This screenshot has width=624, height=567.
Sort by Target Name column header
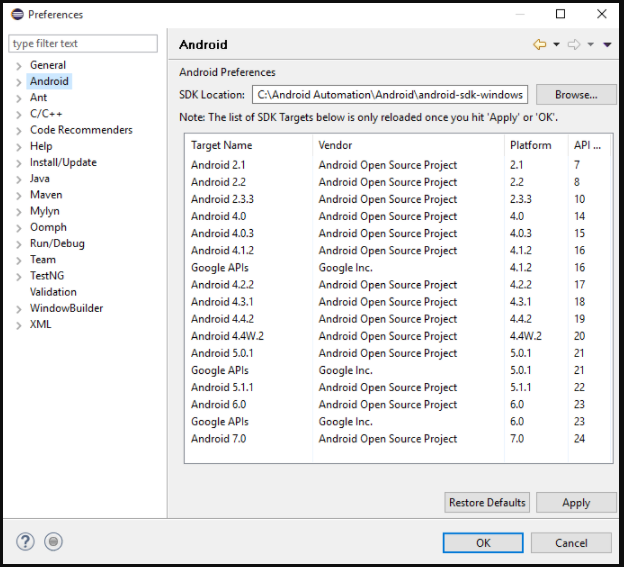[x=249, y=145]
